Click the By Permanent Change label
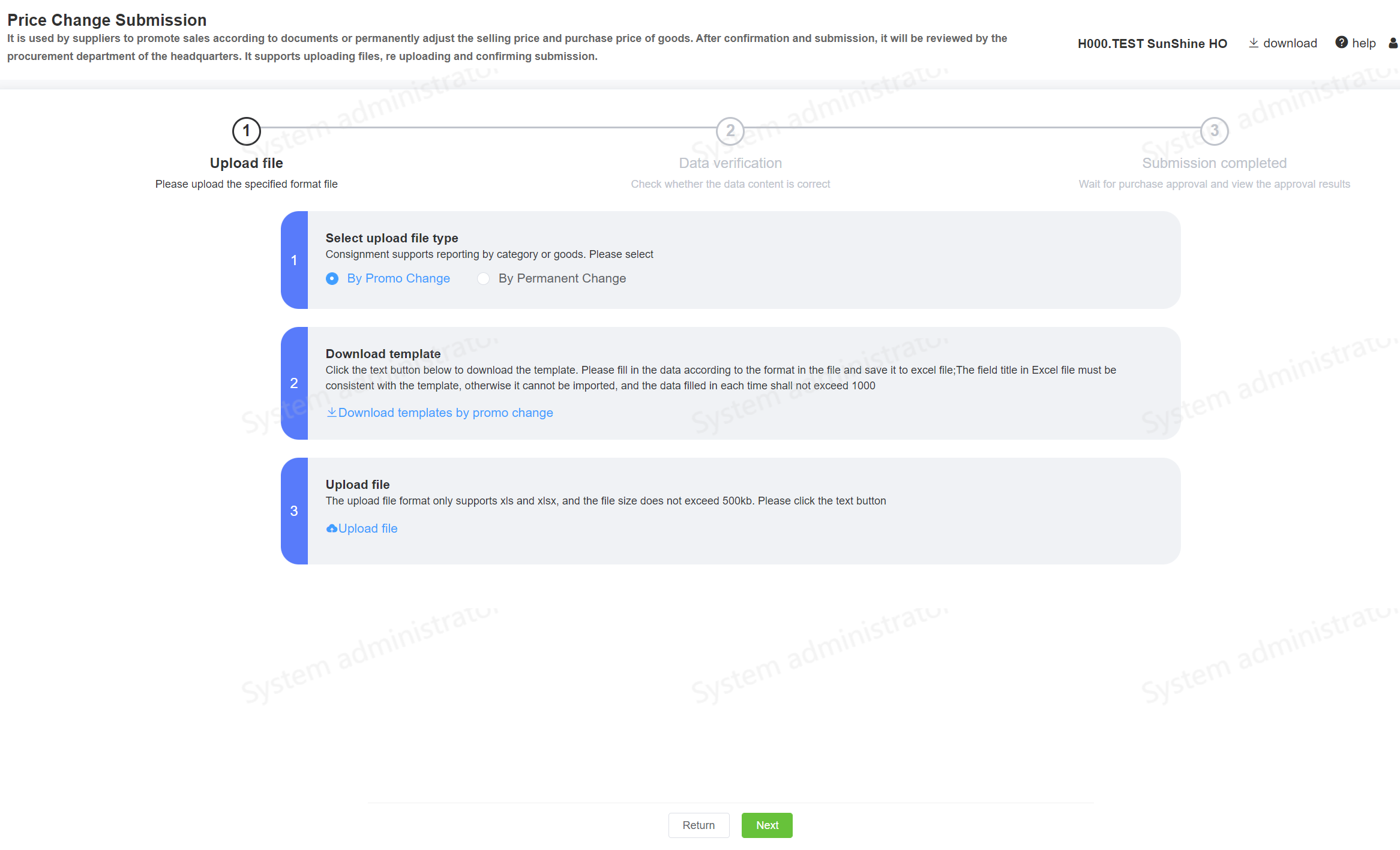The width and height of the screenshot is (1400, 850). click(x=562, y=278)
